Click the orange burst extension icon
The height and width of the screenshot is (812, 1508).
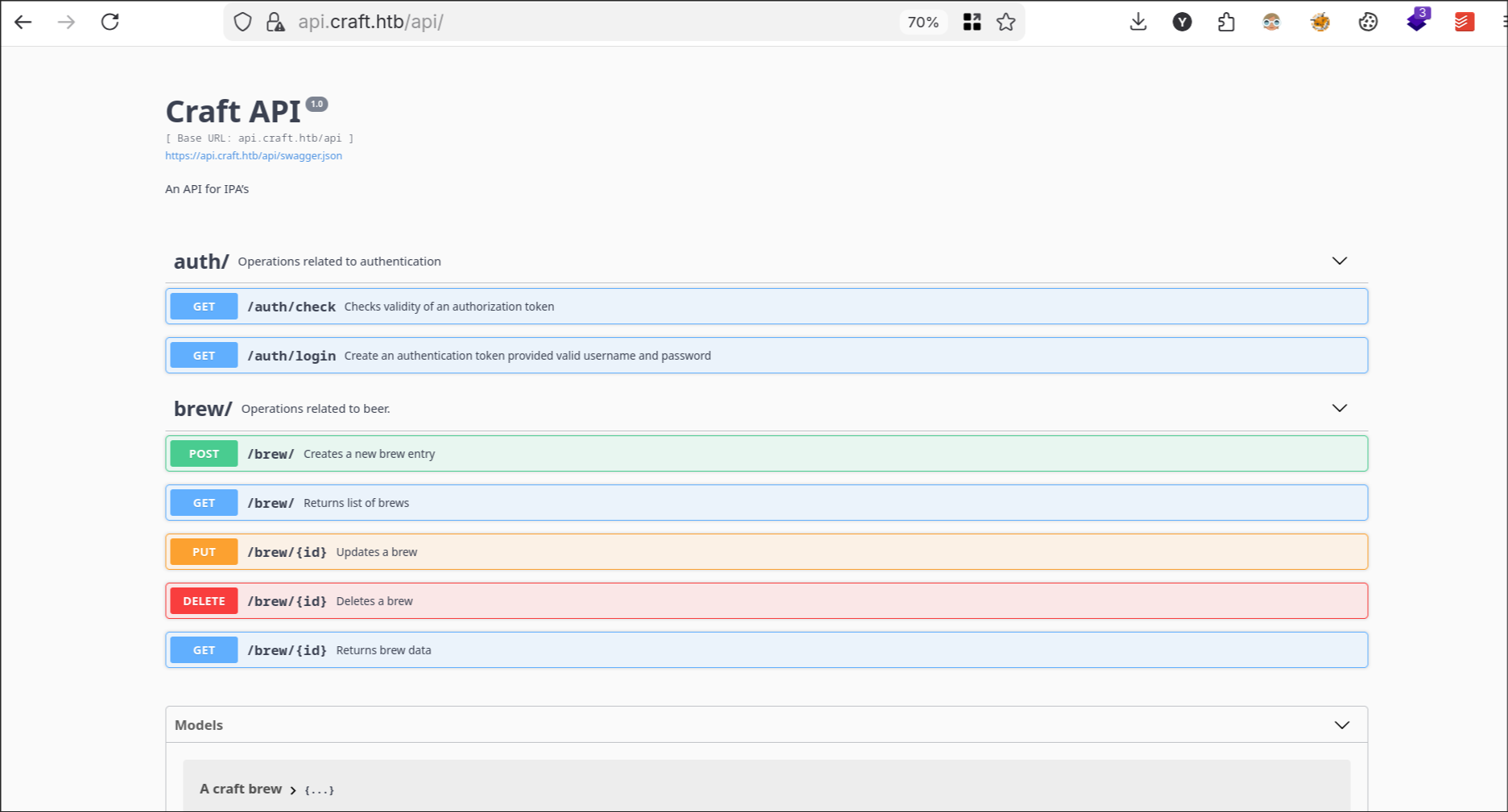[x=1320, y=22]
